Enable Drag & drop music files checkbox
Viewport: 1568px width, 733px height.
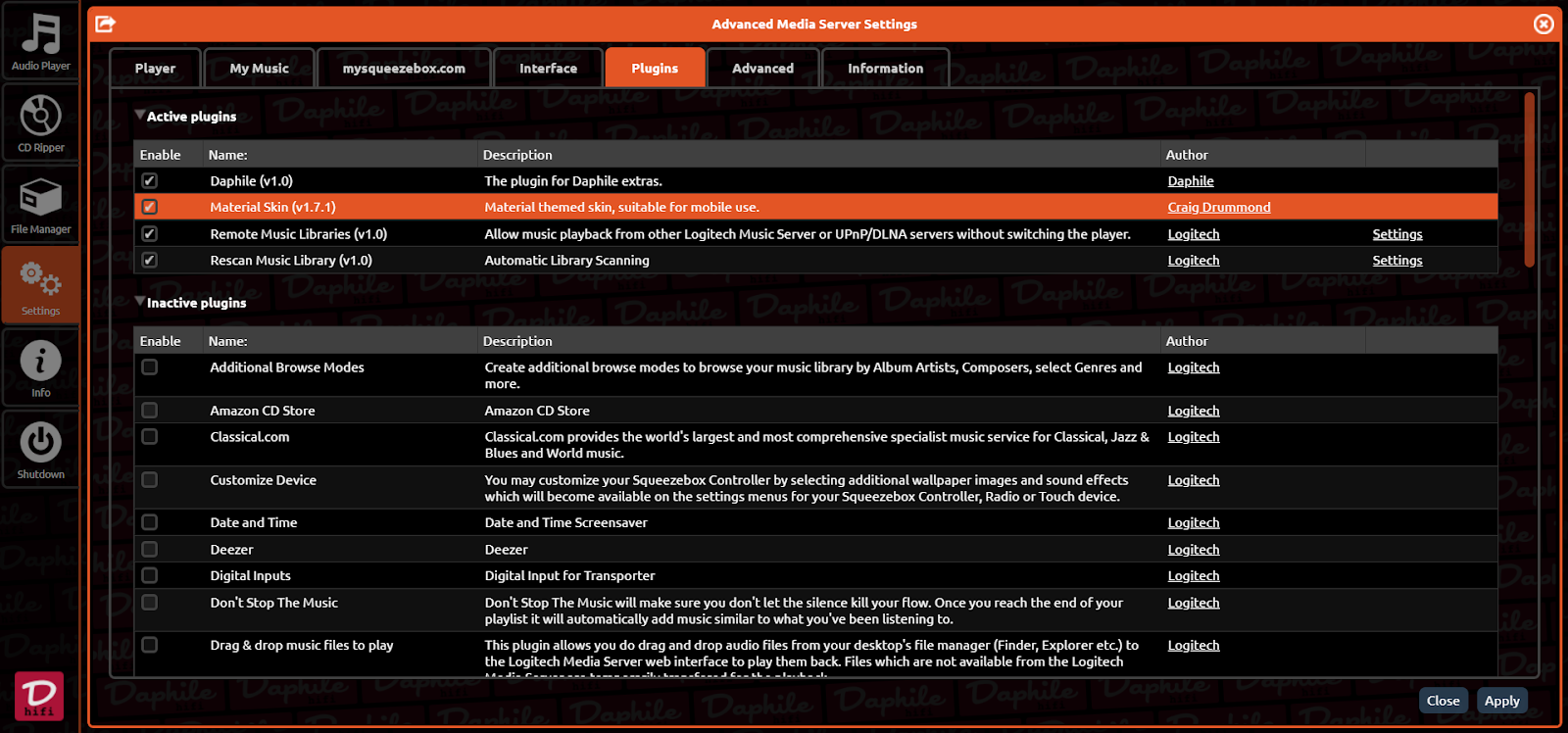pos(150,645)
